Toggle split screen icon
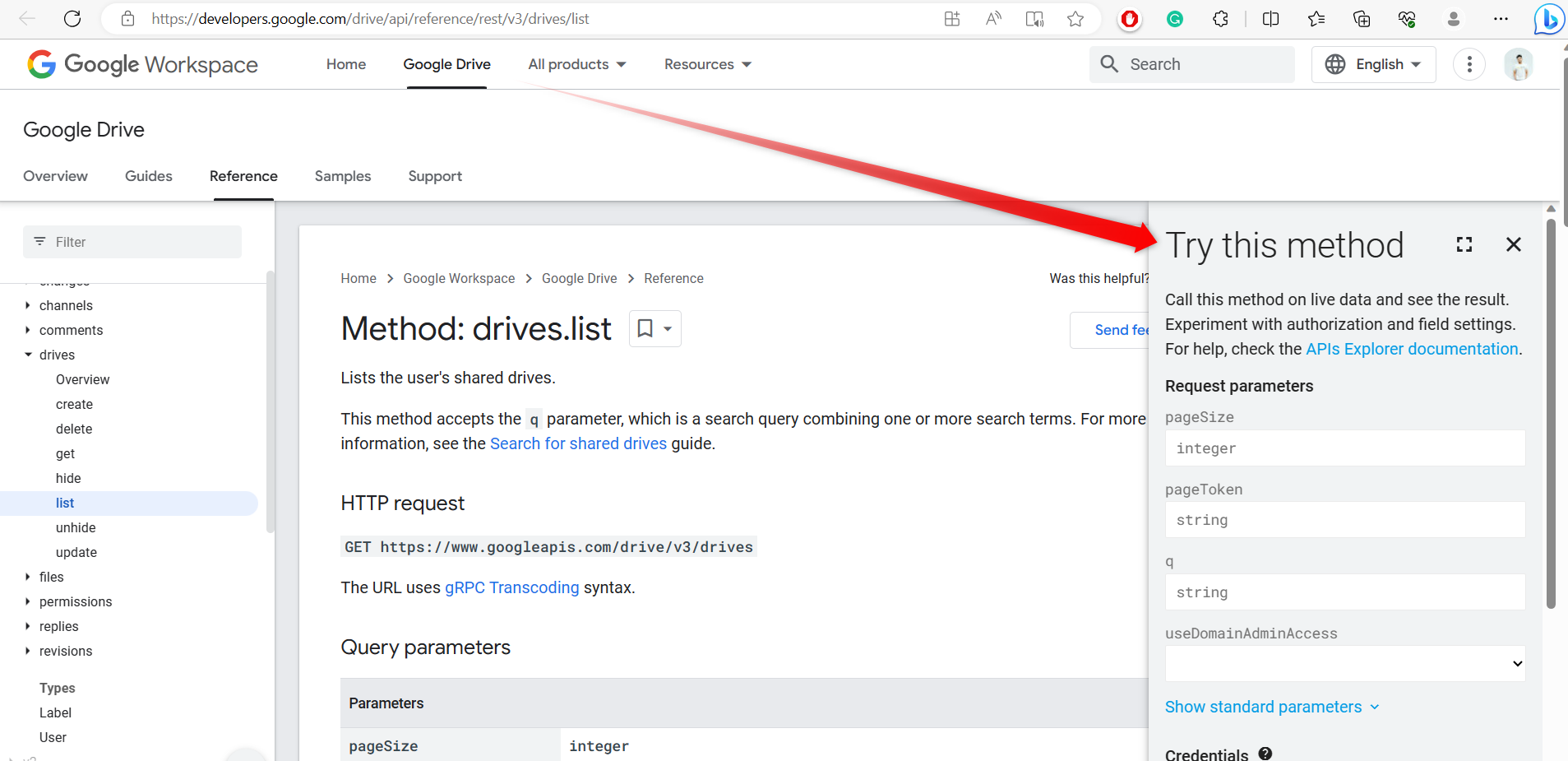This screenshot has width=1568, height=761. point(1270,19)
